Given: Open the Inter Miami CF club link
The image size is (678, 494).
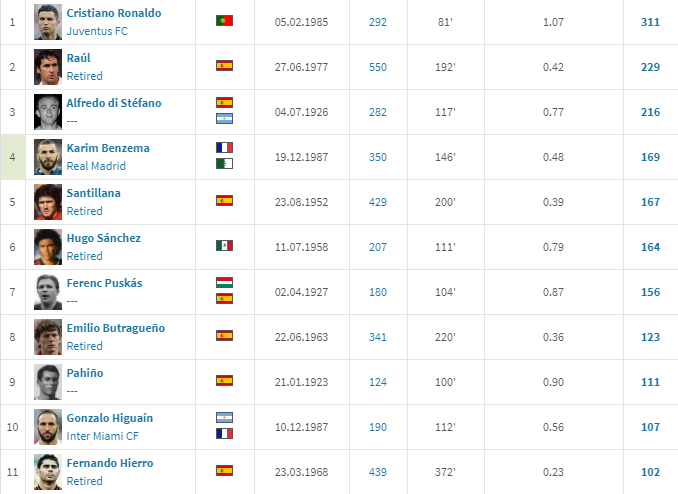Looking at the screenshot, I should tap(101, 436).
